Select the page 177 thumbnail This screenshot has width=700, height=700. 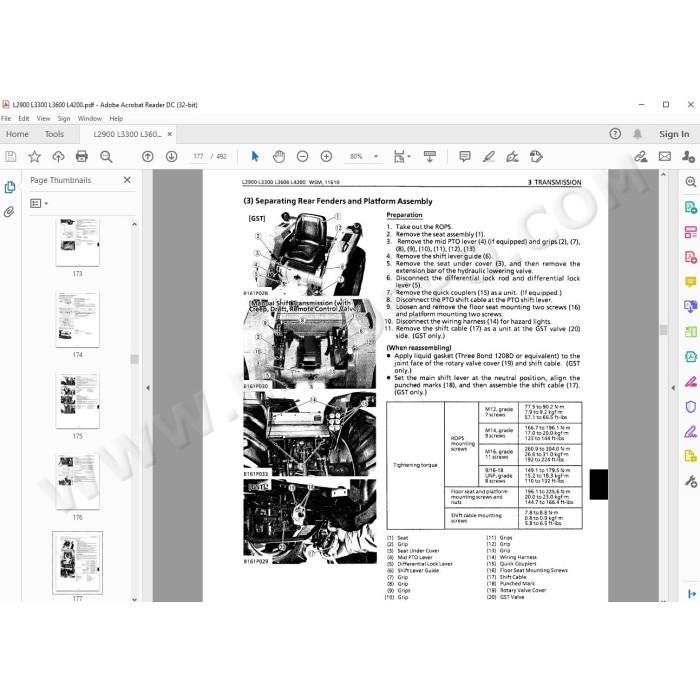[78, 562]
